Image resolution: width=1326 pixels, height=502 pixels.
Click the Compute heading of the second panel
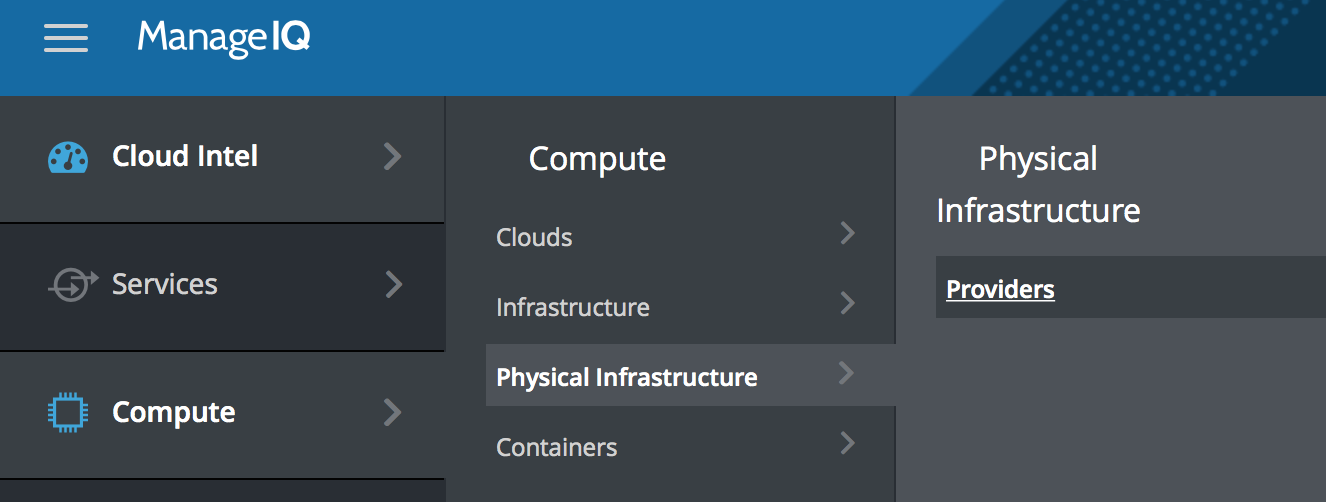click(x=597, y=159)
